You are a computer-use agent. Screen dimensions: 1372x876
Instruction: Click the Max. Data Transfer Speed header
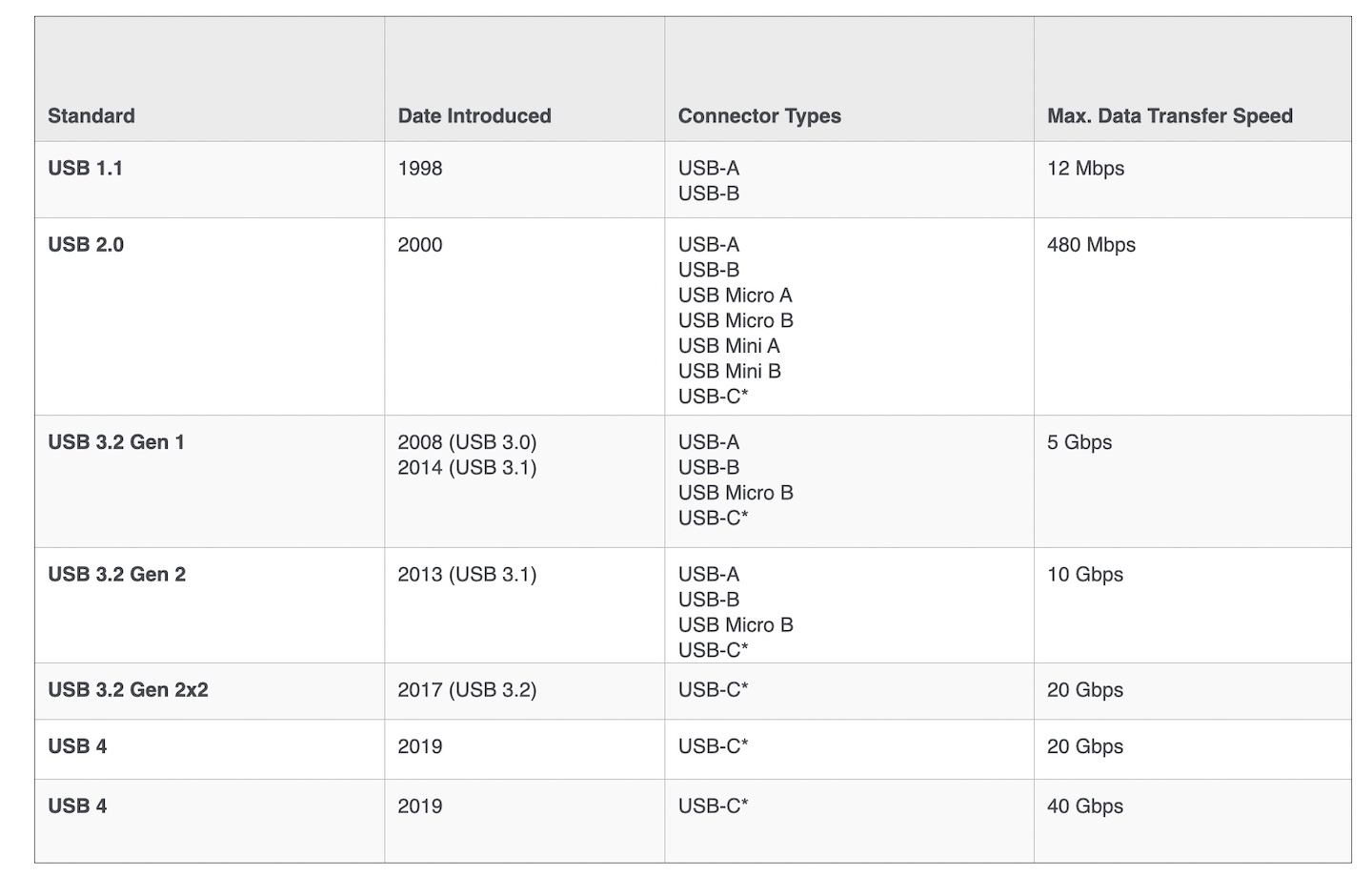1170,116
